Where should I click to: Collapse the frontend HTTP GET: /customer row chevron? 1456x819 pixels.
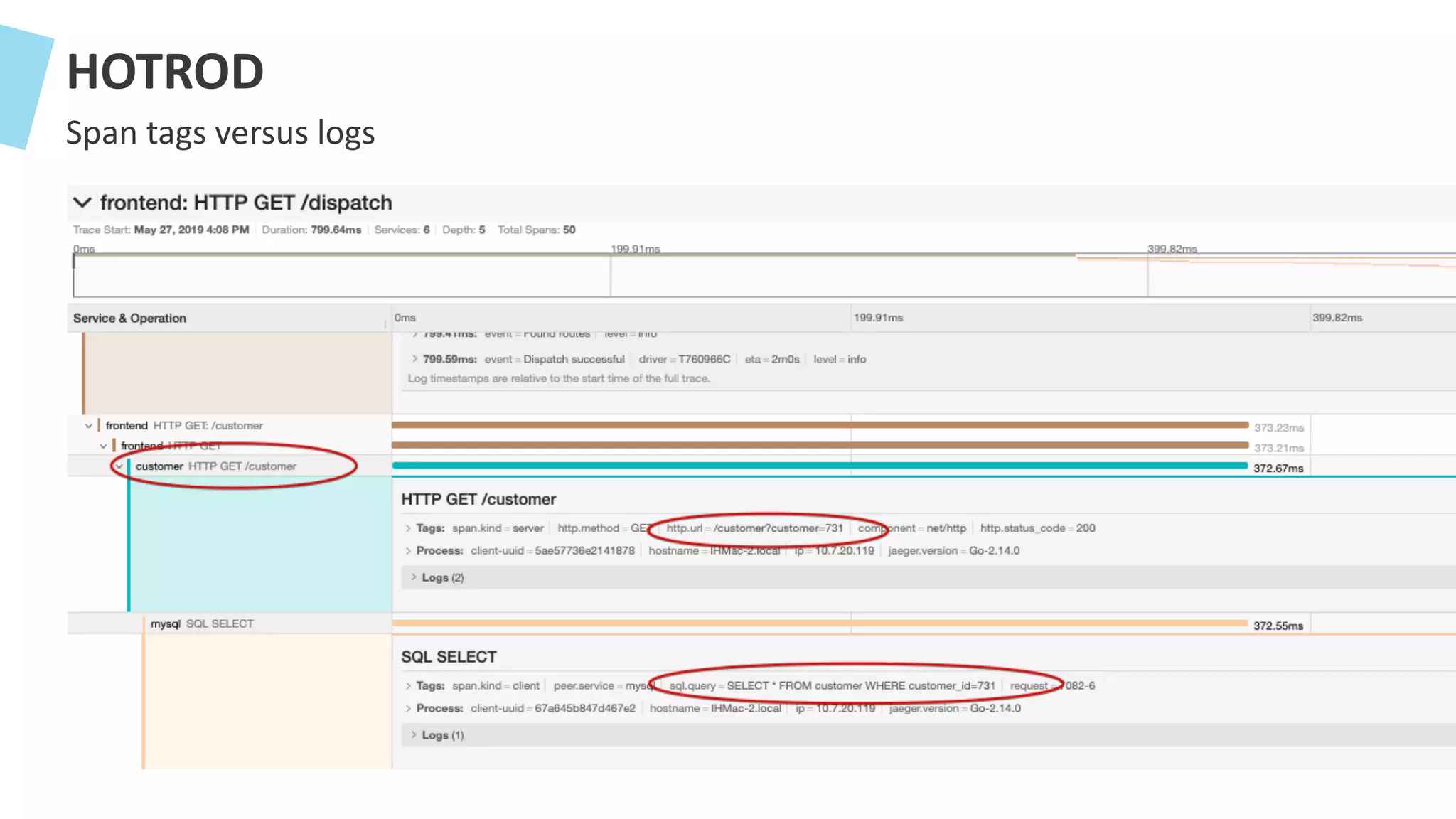pyautogui.click(x=88, y=426)
